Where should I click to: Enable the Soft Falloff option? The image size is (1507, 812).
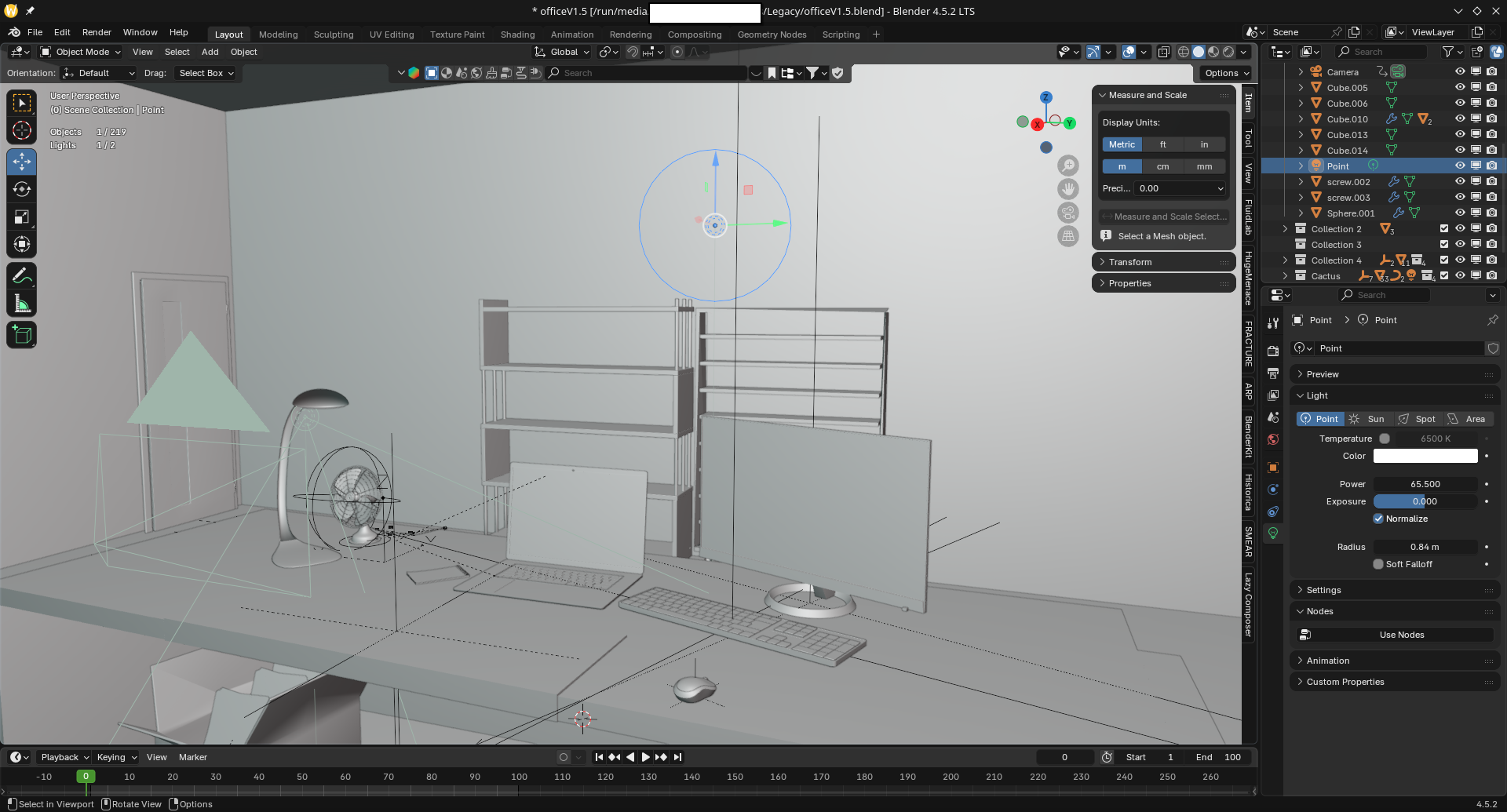pyautogui.click(x=1378, y=564)
